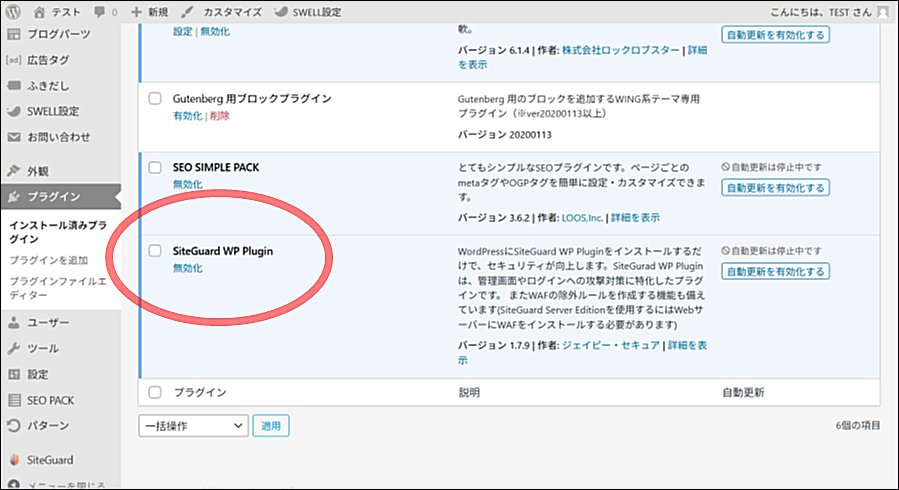This screenshot has width=899, height=490.
Task: Click the 自動更新 column footer label
Action: [x=743, y=393]
